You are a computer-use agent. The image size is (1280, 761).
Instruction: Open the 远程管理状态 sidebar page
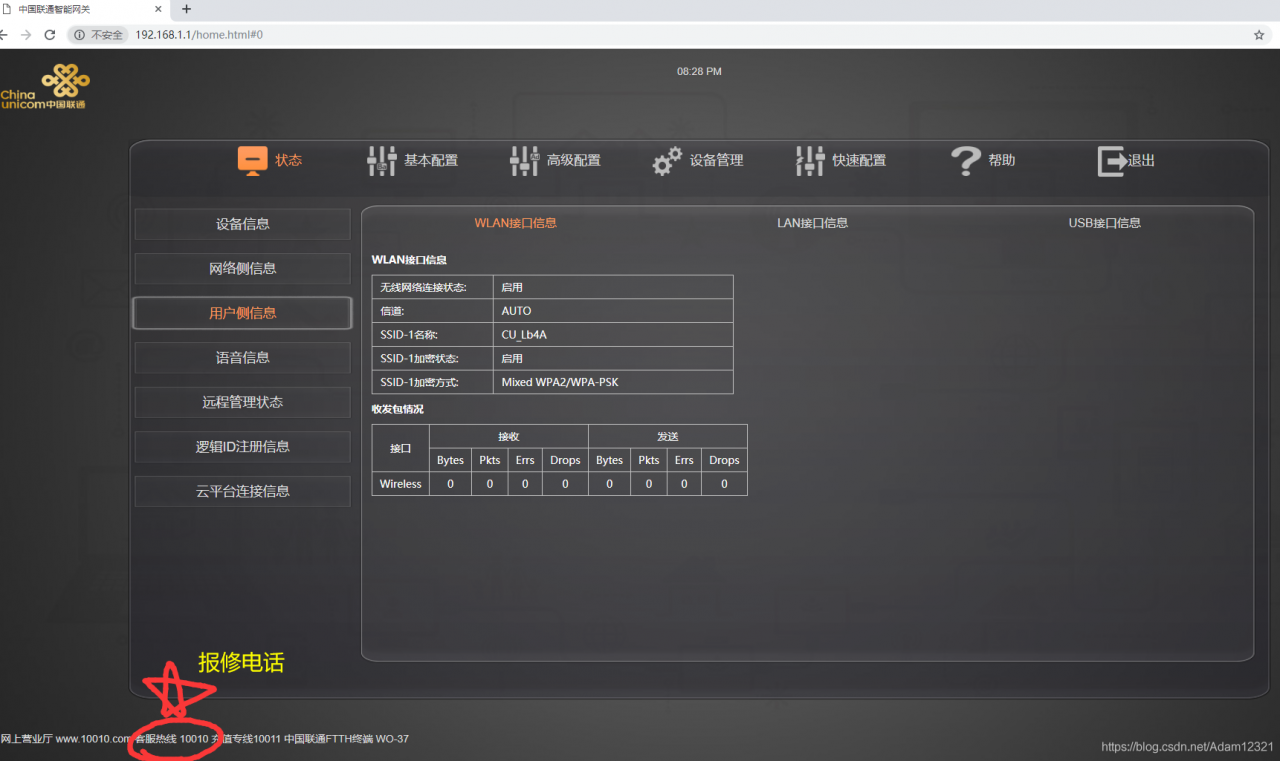click(x=243, y=402)
